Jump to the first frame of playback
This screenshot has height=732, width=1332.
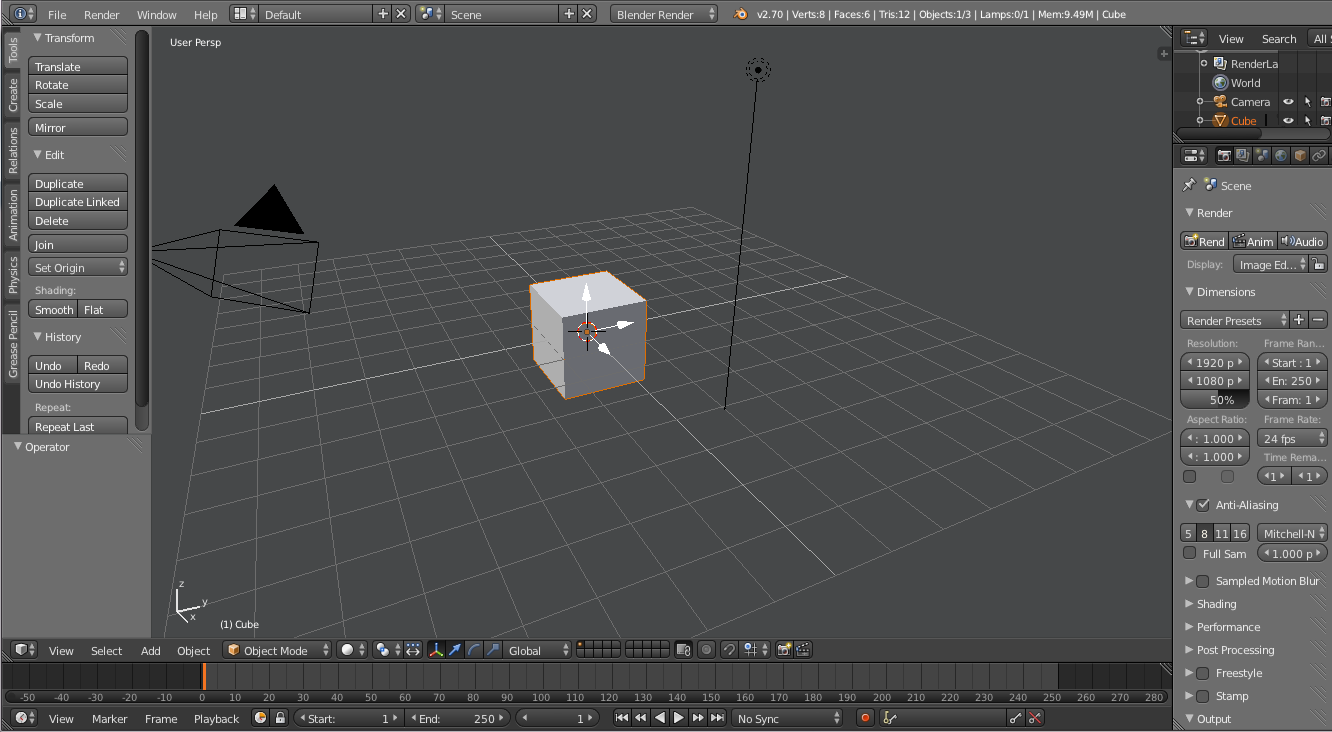click(x=622, y=718)
